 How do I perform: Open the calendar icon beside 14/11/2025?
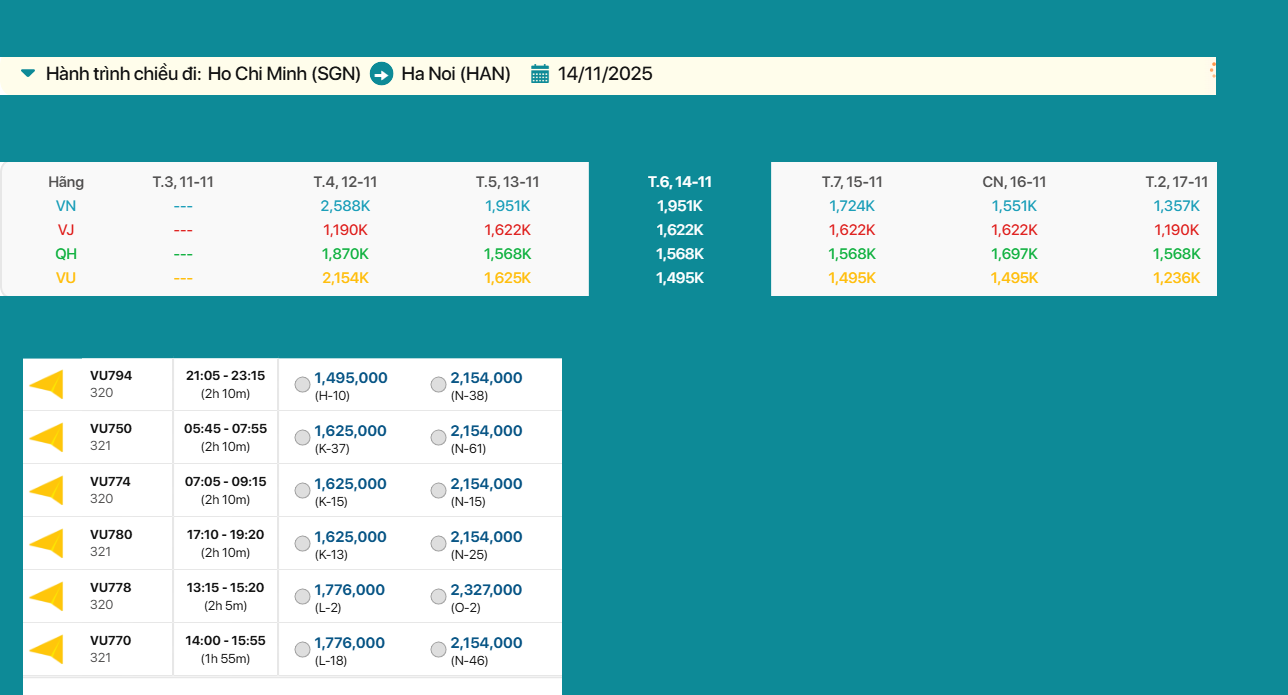[x=540, y=74]
